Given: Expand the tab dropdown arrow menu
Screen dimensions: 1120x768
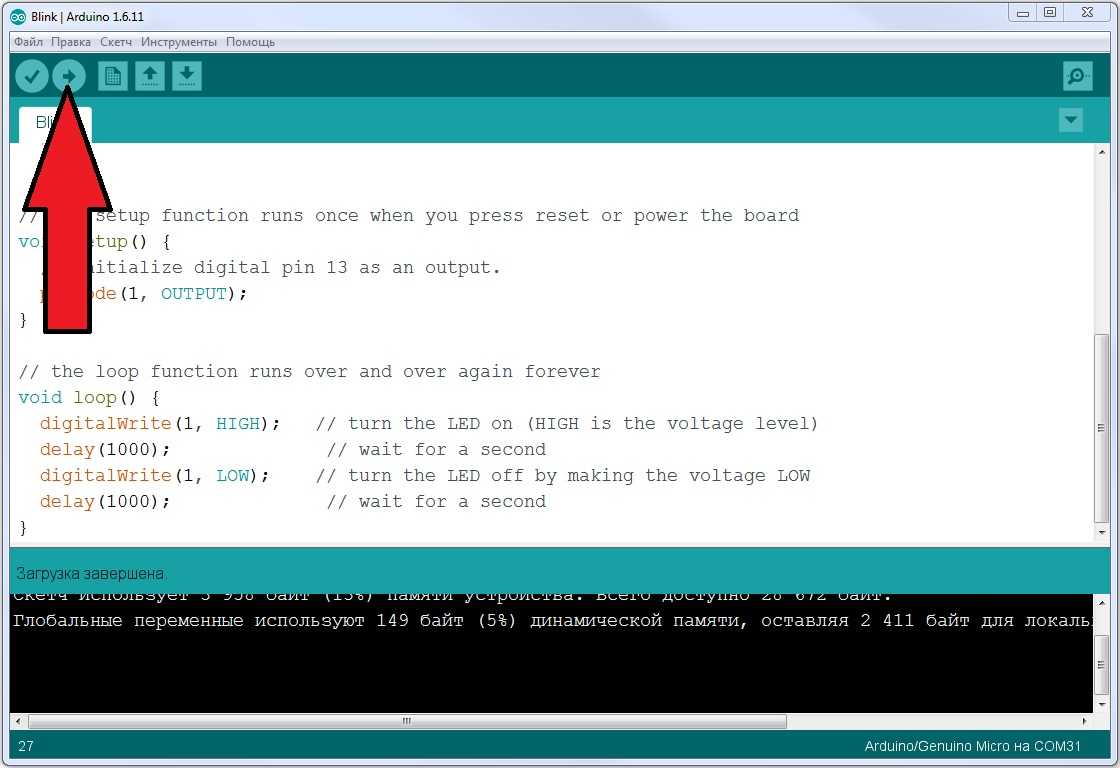Looking at the screenshot, I should tap(1070, 121).
